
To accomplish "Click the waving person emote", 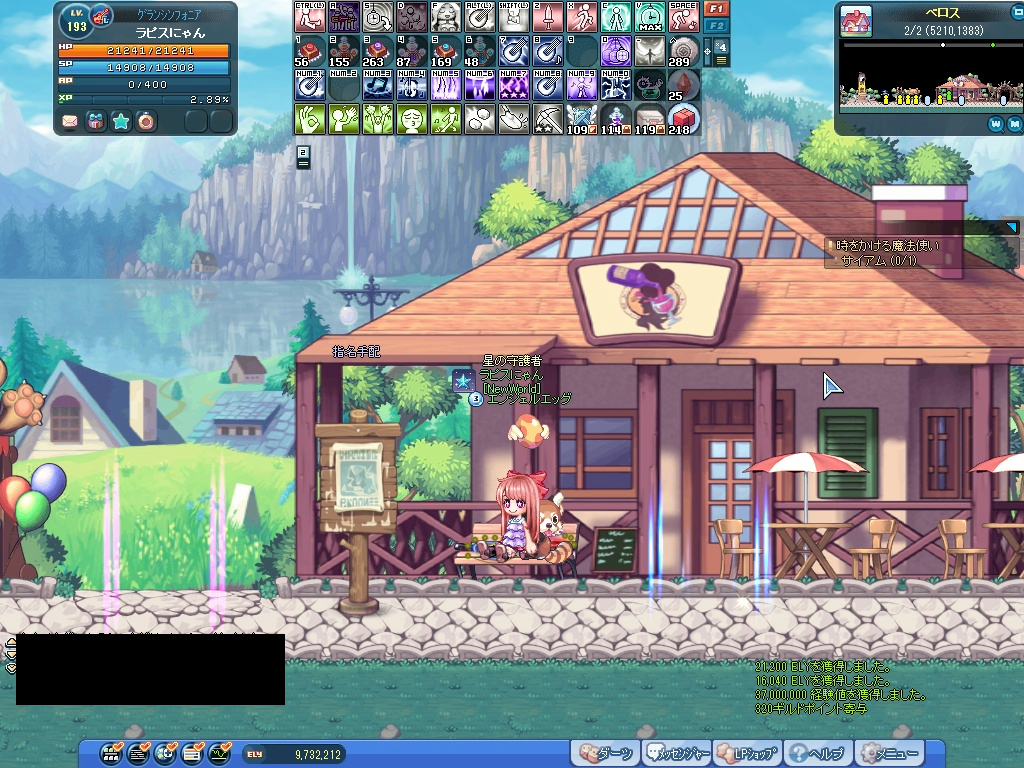I will point(344,120).
